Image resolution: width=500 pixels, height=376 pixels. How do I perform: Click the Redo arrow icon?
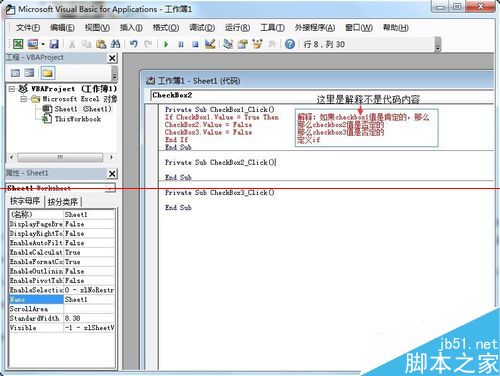[148, 44]
